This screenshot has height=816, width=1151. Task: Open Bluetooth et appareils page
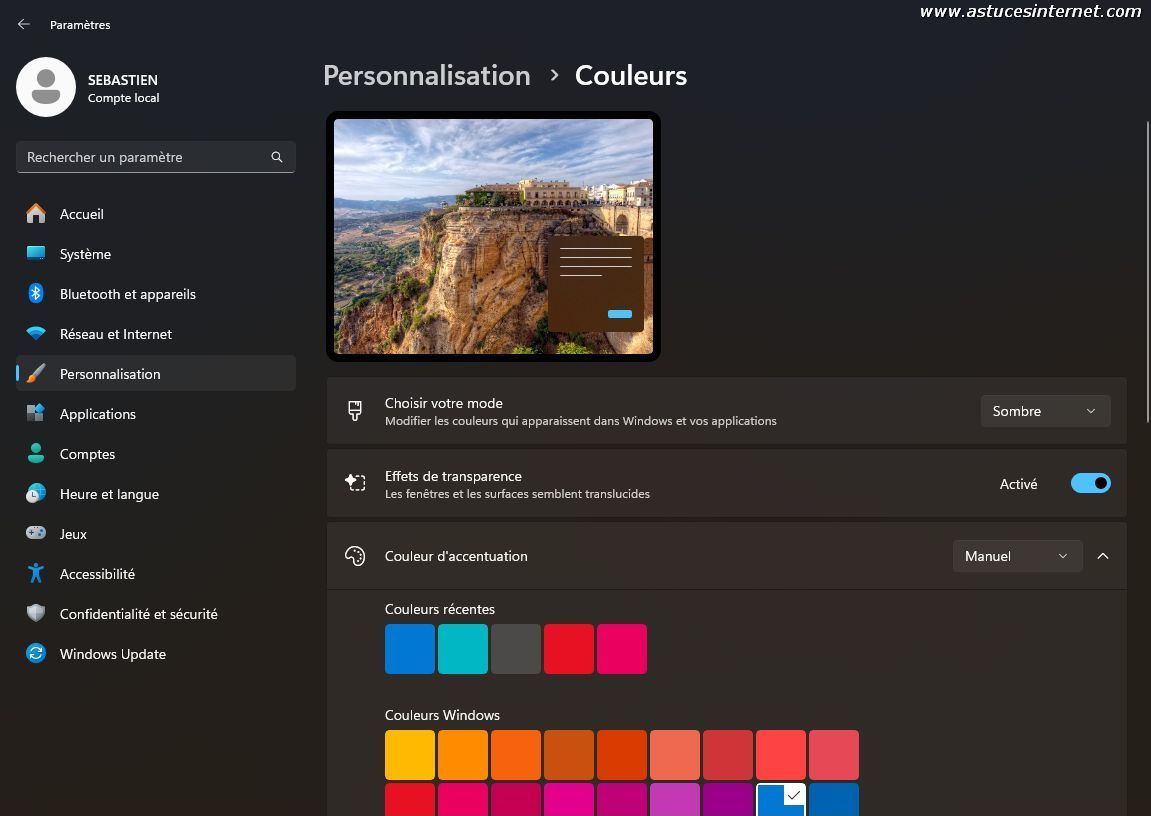pyautogui.click(x=156, y=294)
